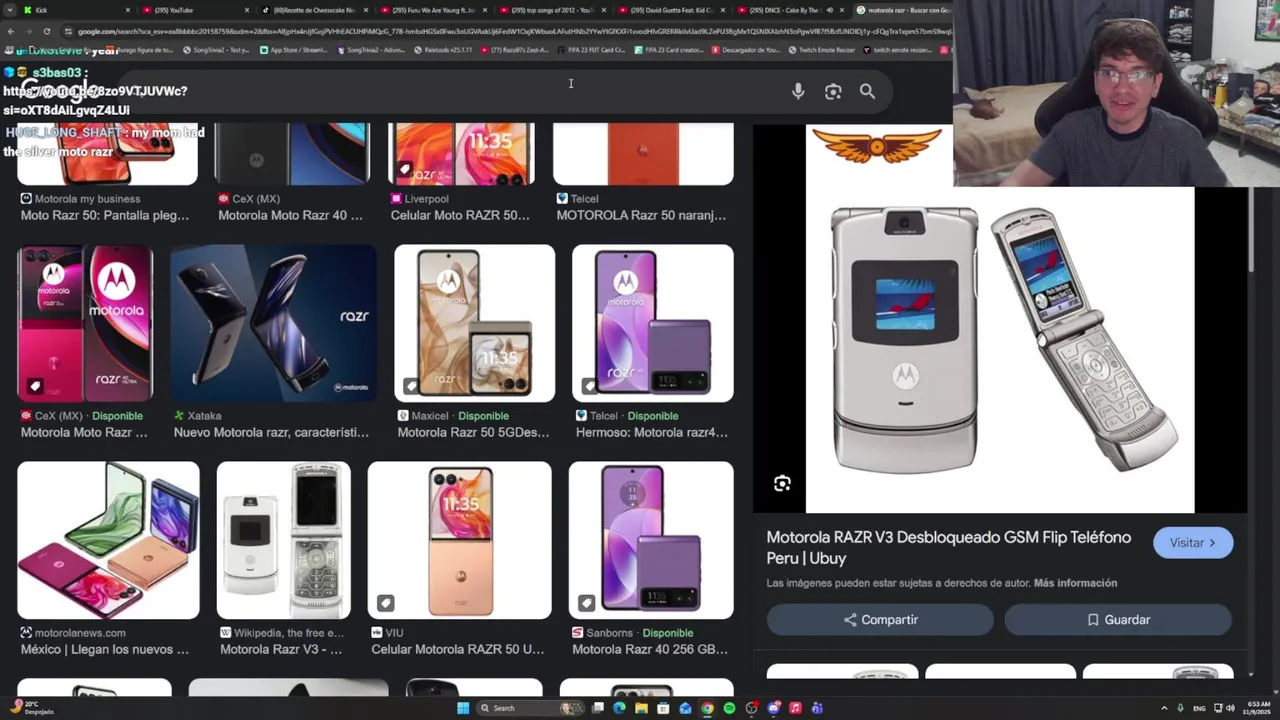The height and width of the screenshot is (720, 1280).
Task: Open the Más información link
Action: click(x=1075, y=583)
